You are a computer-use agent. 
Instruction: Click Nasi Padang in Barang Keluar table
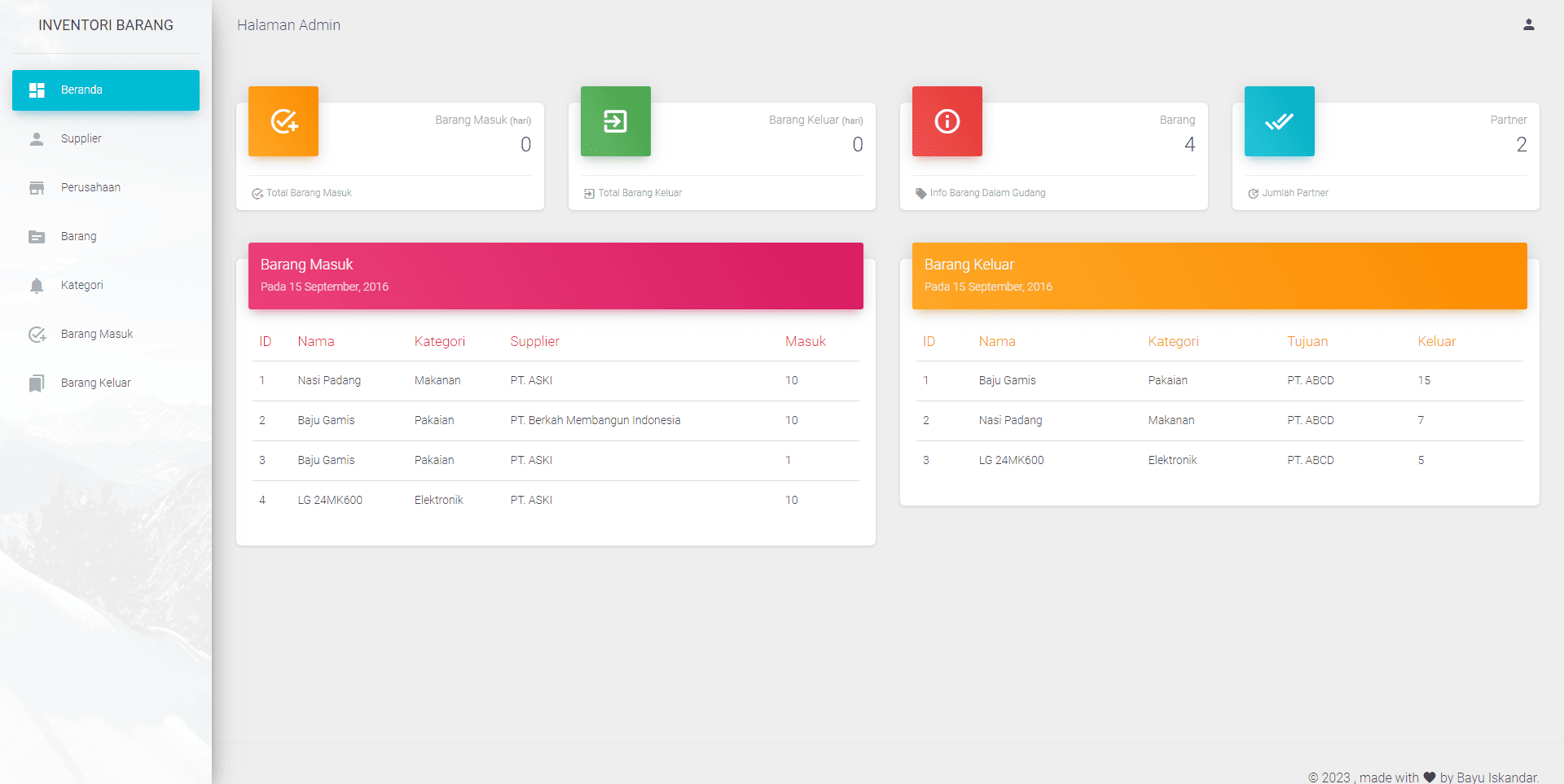coord(1011,421)
